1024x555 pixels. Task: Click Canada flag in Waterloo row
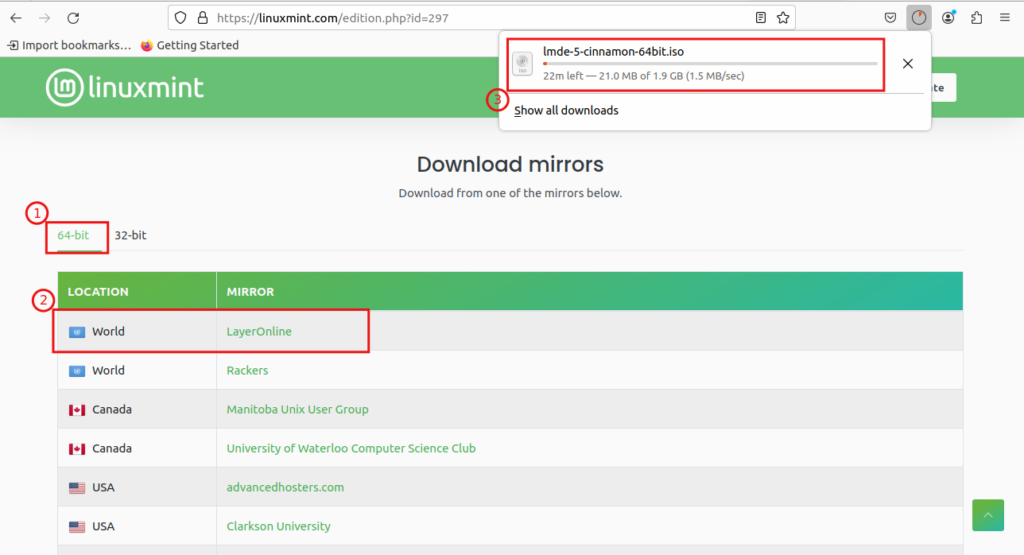pyautogui.click(x=77, y=449)
